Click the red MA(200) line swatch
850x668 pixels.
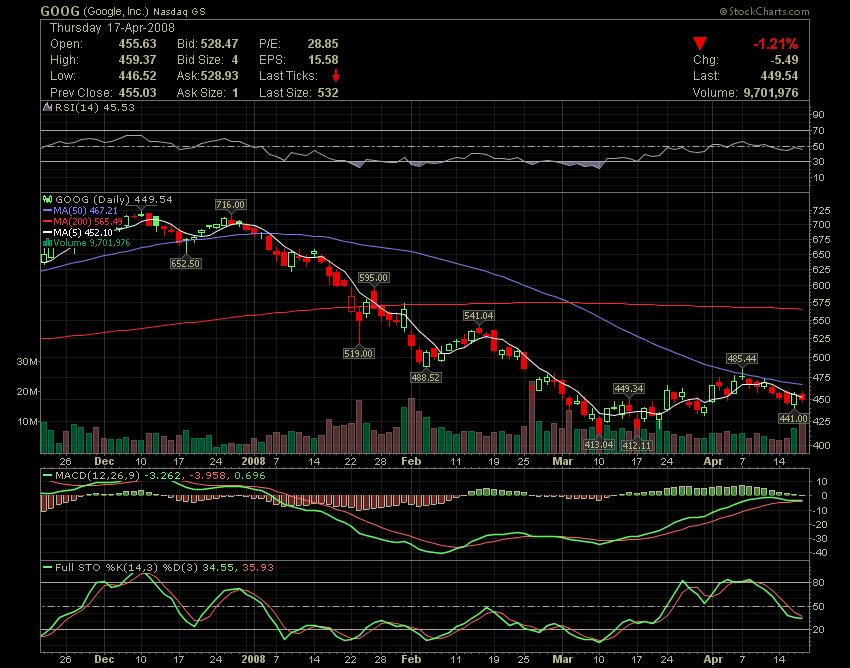tap(48, 221)
